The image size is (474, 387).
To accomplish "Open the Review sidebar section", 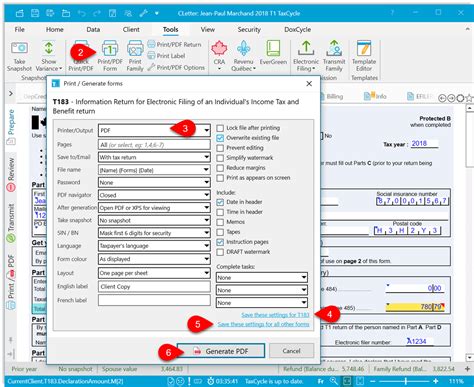I will point(11,174).
